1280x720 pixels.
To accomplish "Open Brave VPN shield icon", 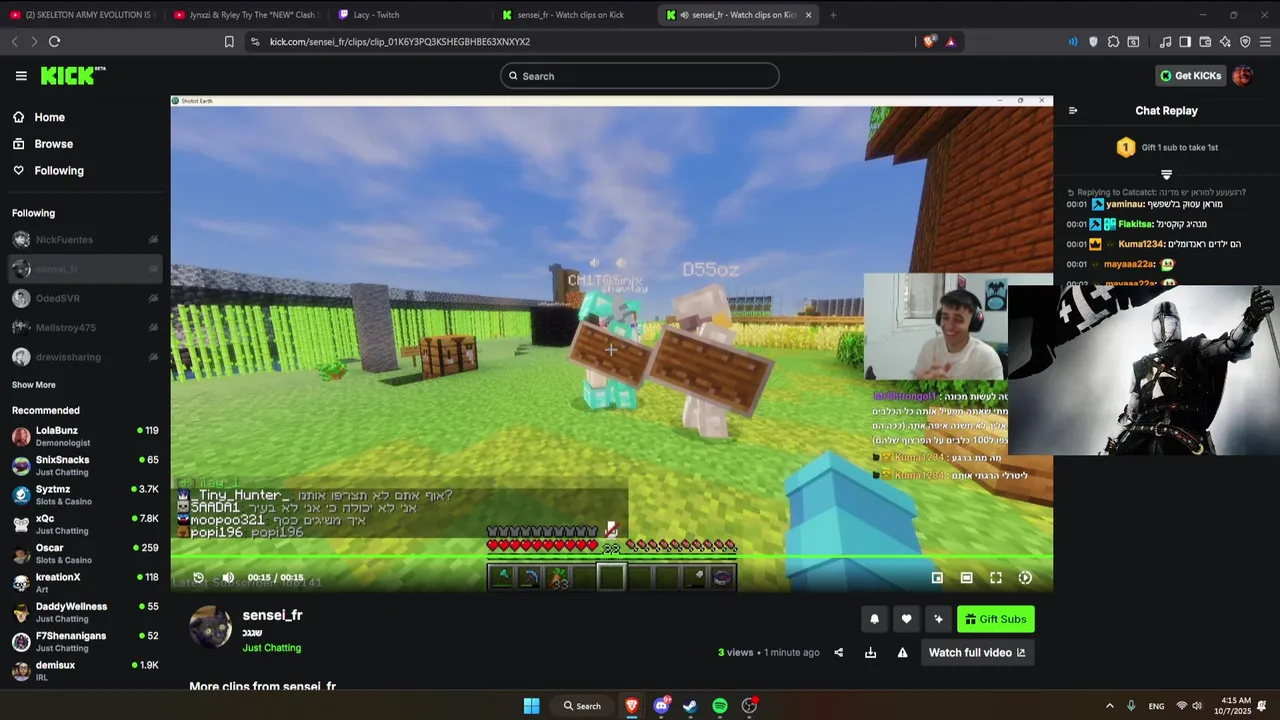I will [x=1245, y=42].
